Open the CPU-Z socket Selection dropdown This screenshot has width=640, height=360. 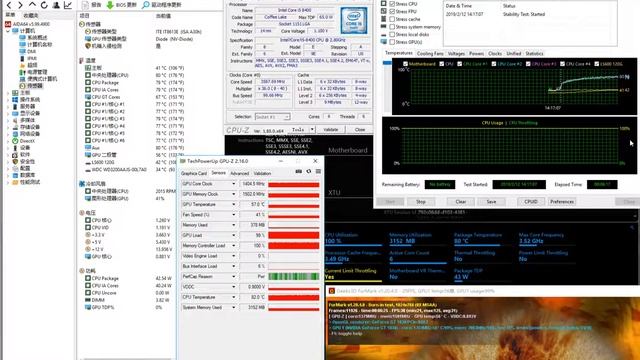coord(272,117)
